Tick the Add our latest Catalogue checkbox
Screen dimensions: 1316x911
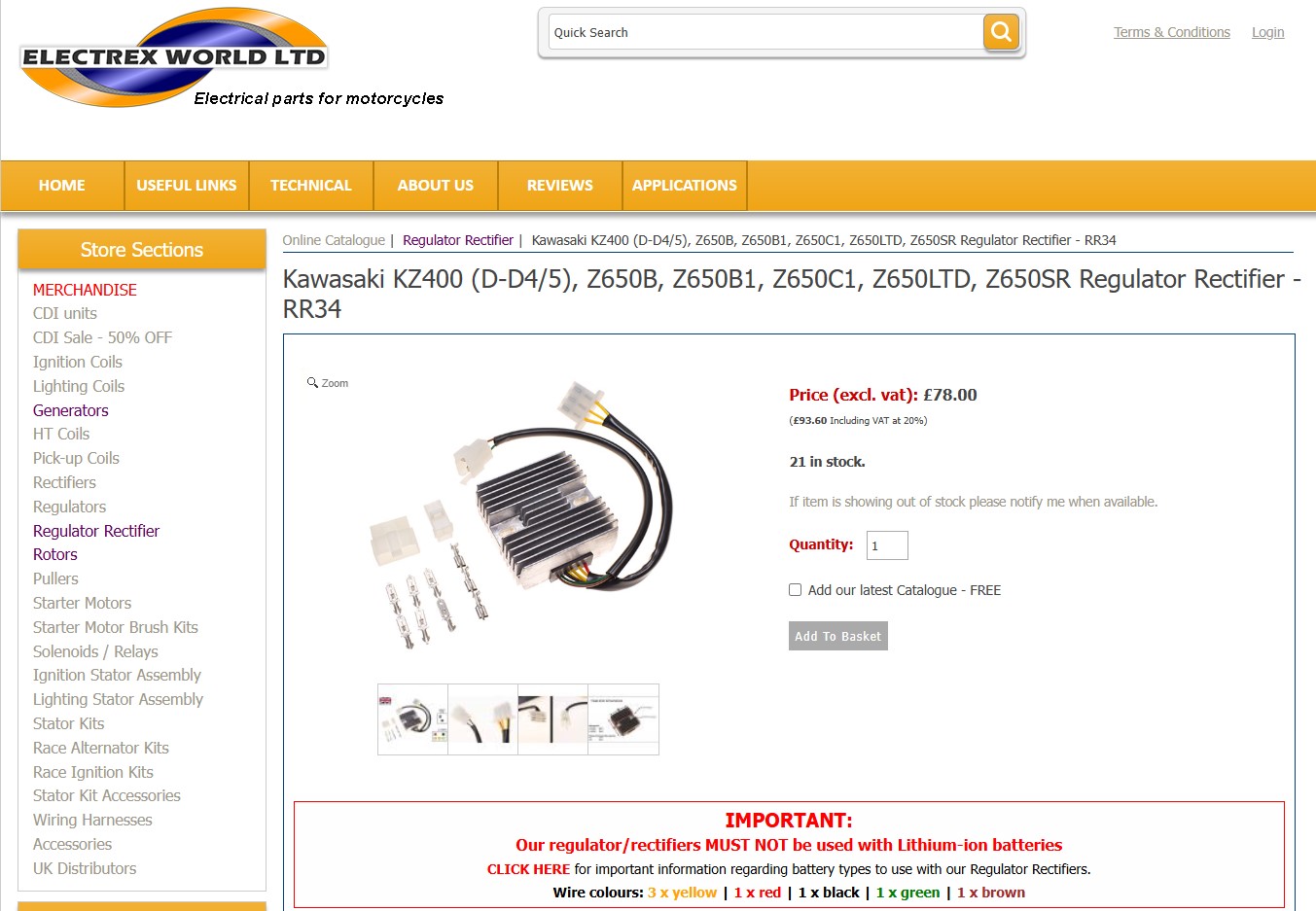(795, 589)
